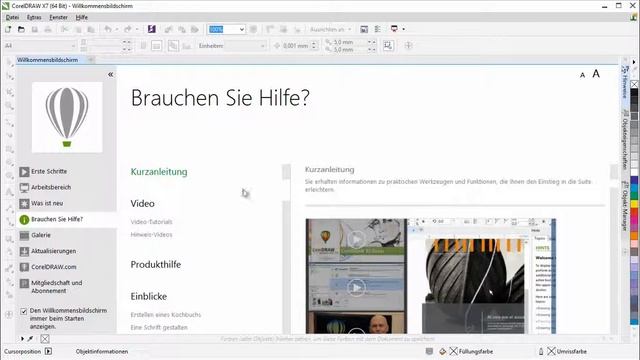
Task: Click the New document icon
Action: [x=8, y=29]
